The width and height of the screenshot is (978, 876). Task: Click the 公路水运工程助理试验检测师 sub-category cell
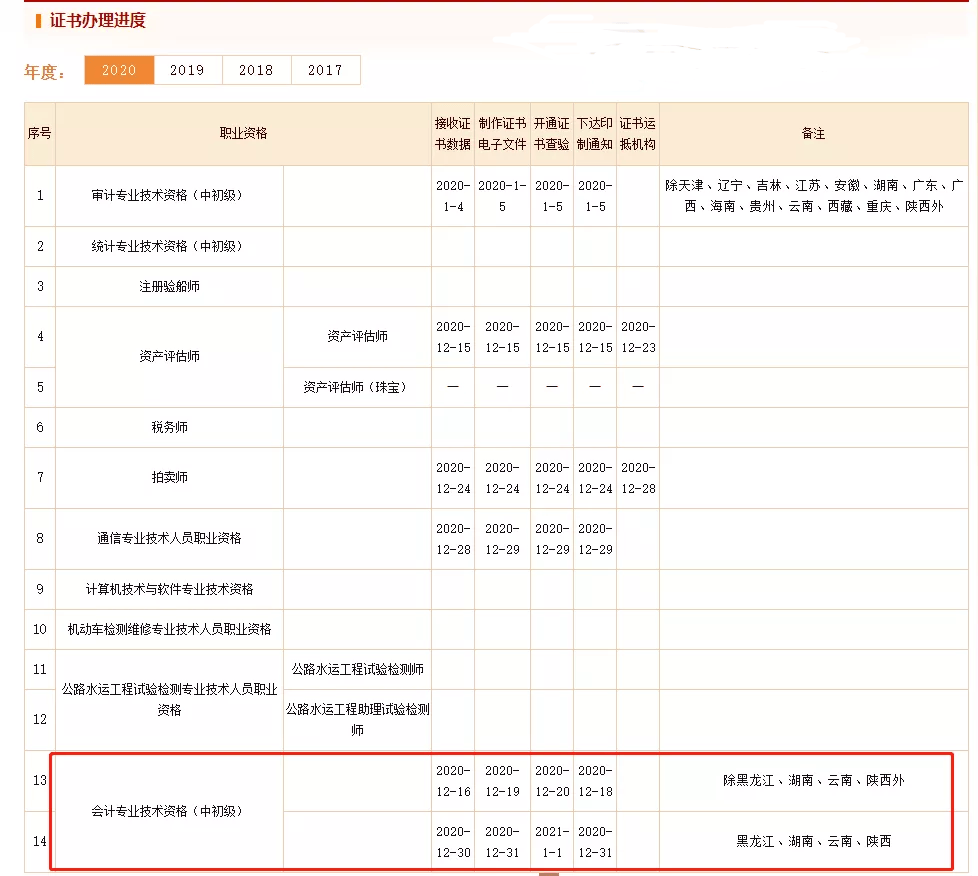point(357,720)
